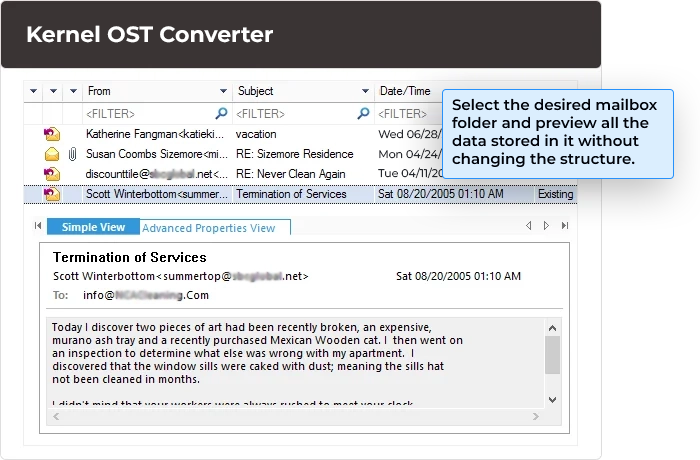This screenshot has width=700, height=460.
Task: Jump to last item with end arrow
Action: (565, 226)
